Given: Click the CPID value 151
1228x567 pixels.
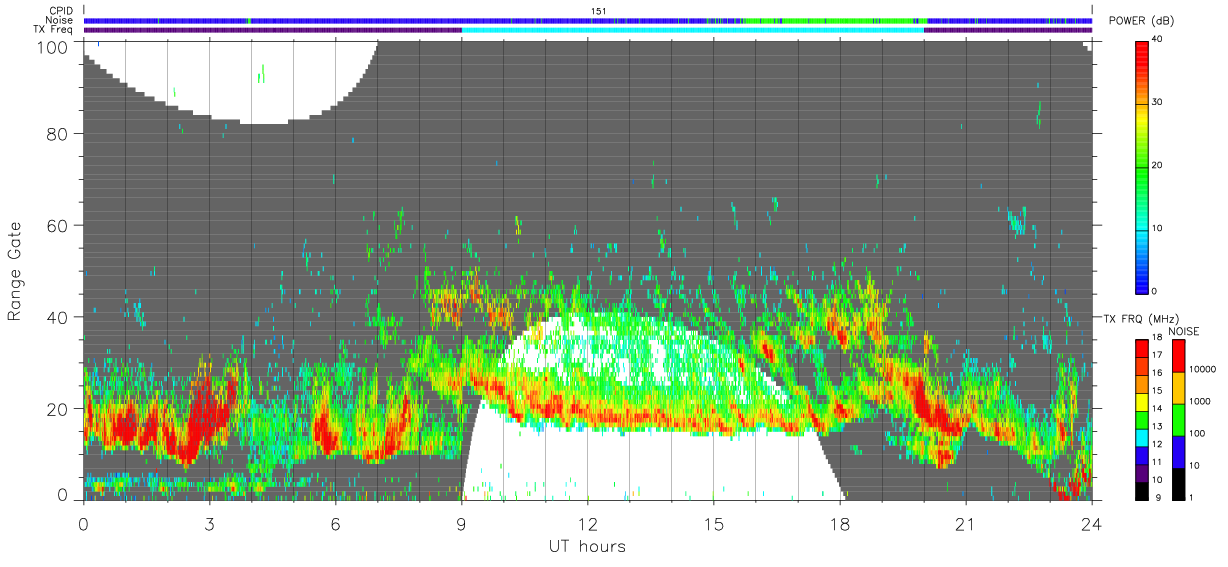Looking at the screenshot, I should (x=598, y=11).
